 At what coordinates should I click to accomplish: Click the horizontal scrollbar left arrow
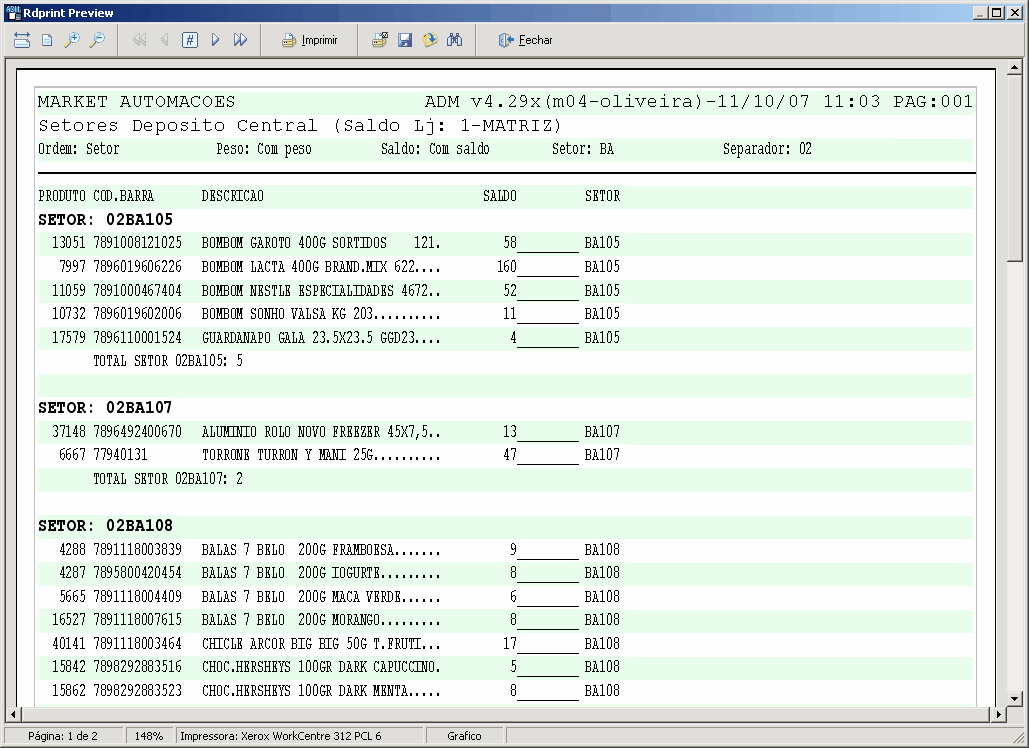(x=13, y=714)
